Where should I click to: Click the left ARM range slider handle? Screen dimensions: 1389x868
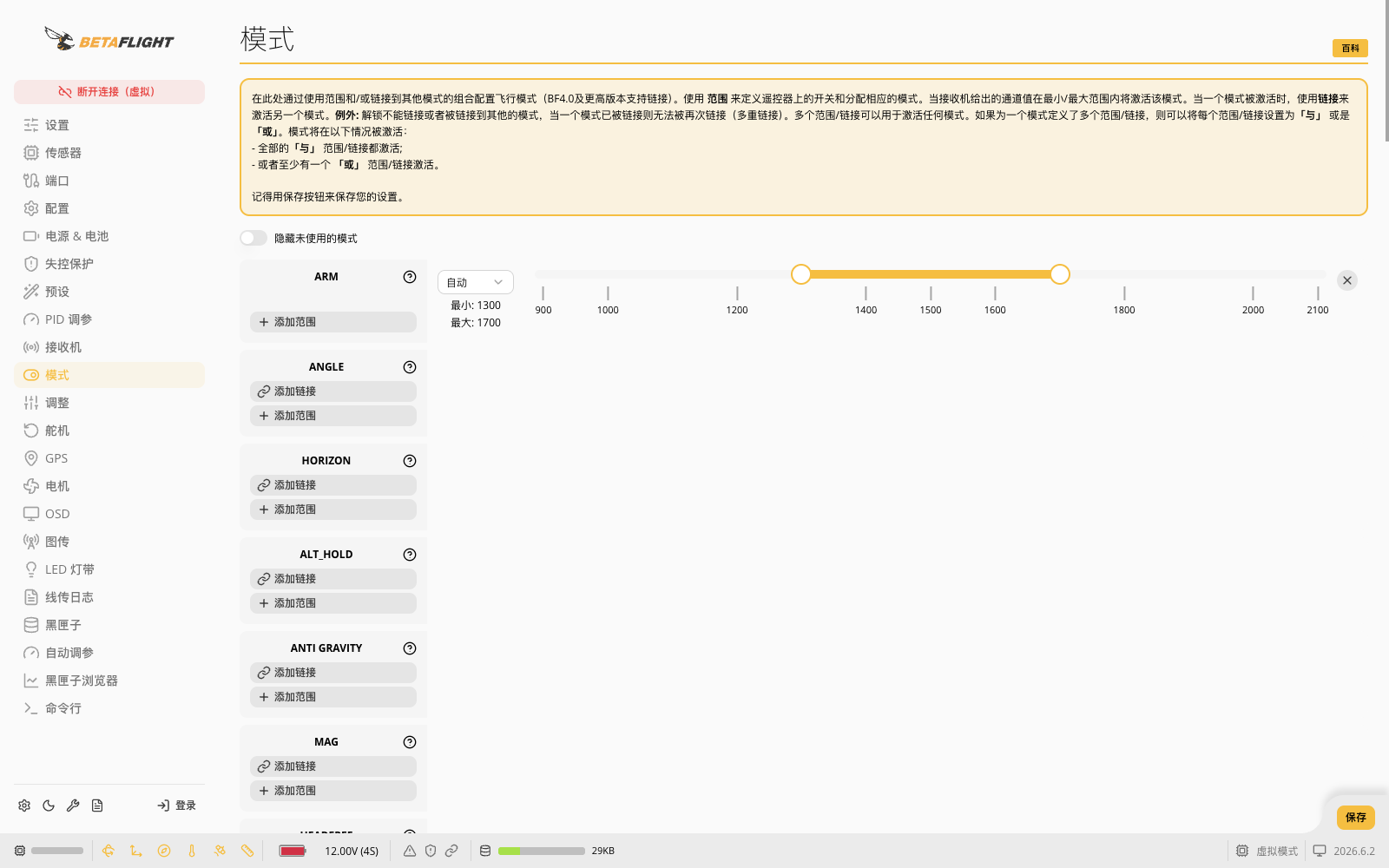(x=801, y=274)
